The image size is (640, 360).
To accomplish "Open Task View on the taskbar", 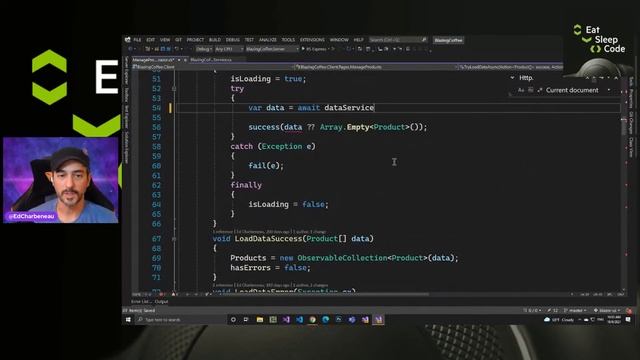I will tap(246, 320).
